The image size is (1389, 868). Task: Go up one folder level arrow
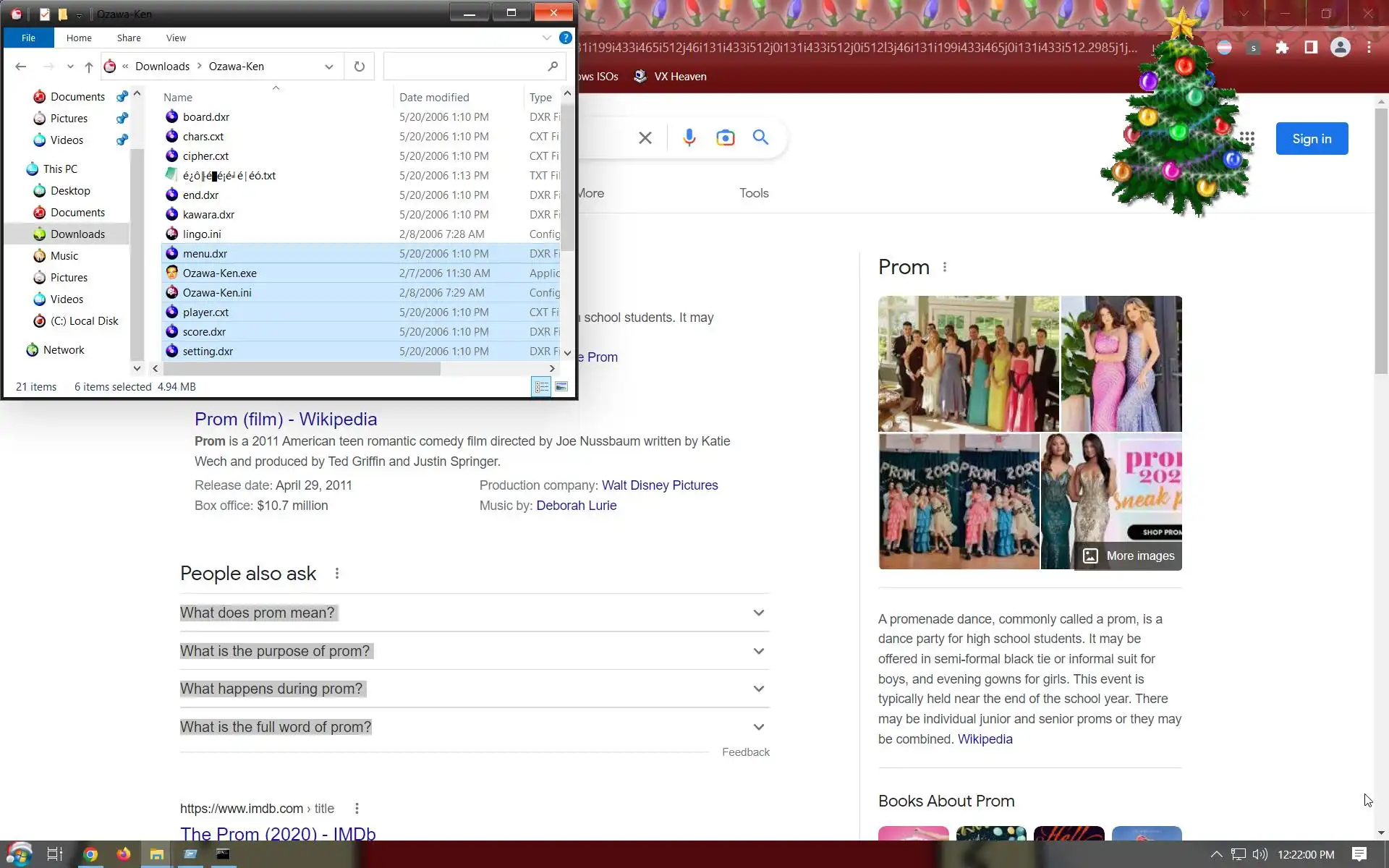pos(88,67)
